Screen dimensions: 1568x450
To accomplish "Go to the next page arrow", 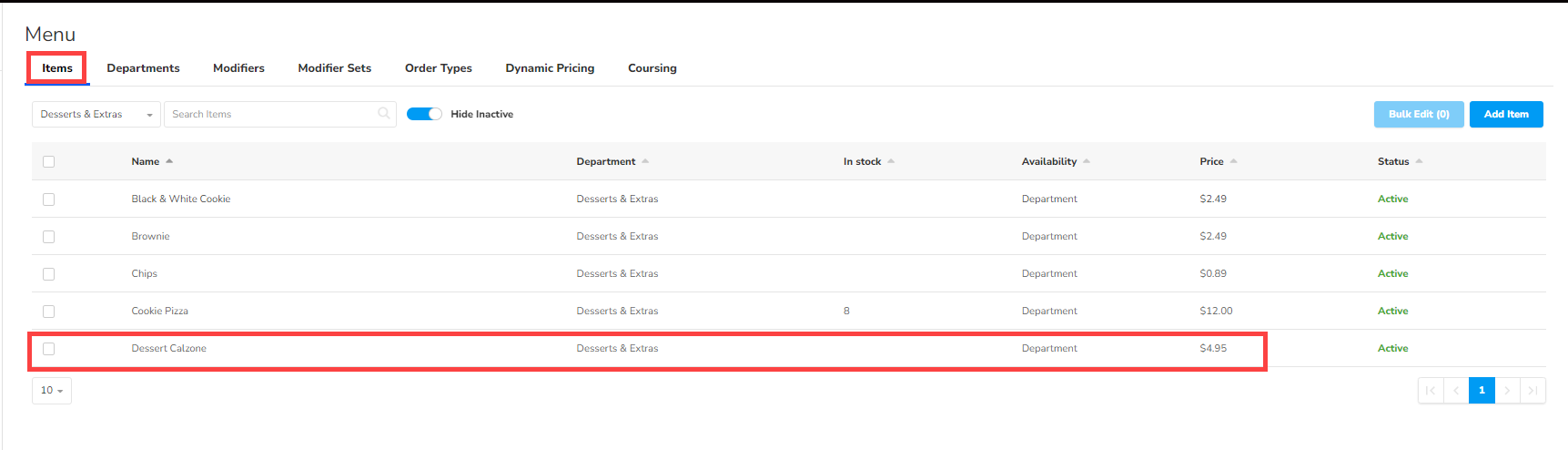I will (1507, 391).
